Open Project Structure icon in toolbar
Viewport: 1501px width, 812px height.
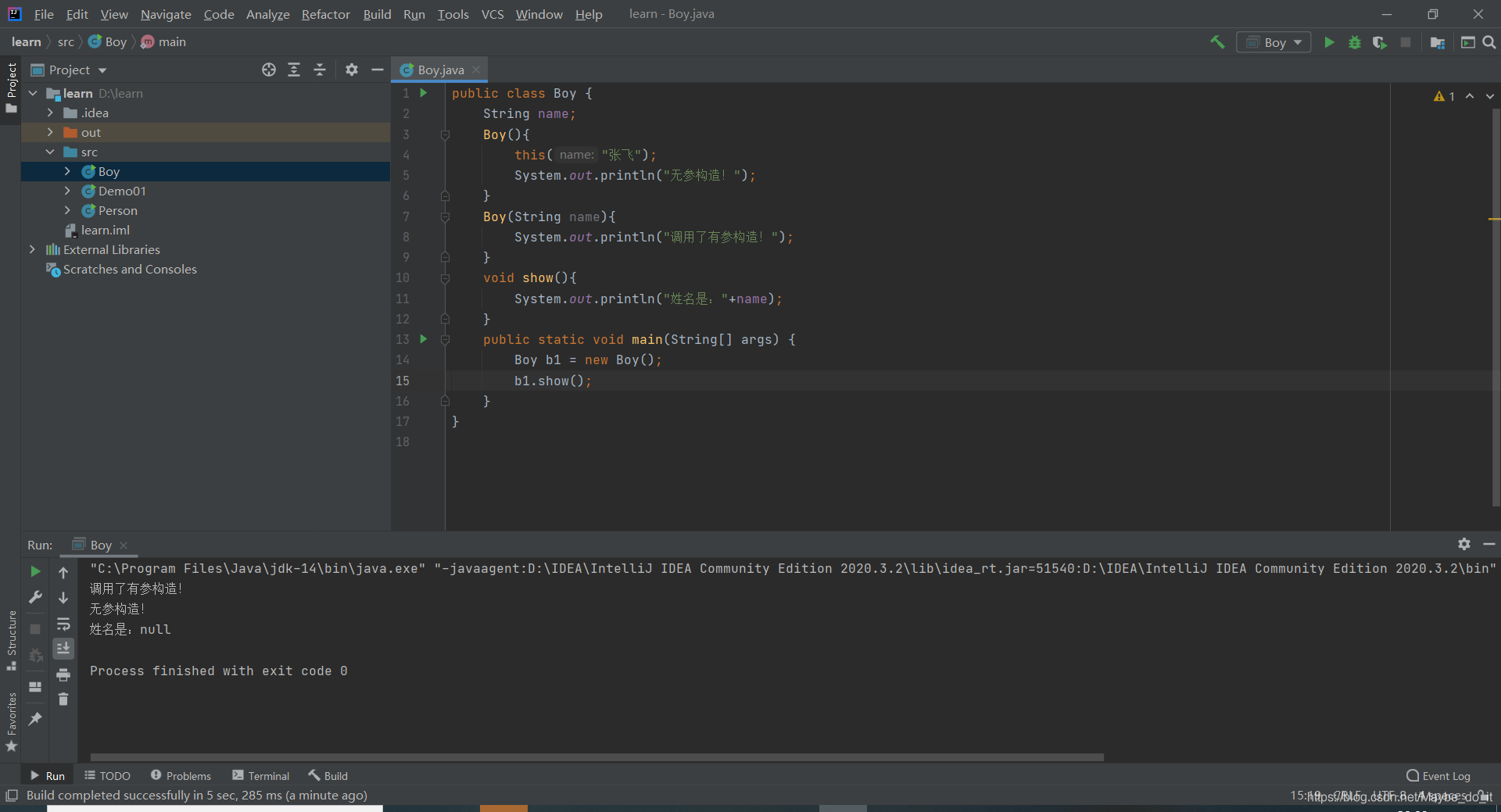tap(1437, 42)
